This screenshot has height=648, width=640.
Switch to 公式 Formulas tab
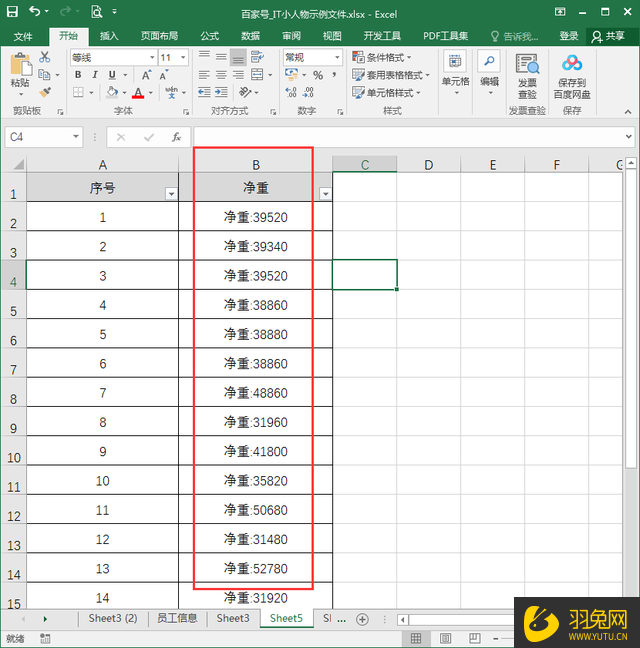click(209, 36)
